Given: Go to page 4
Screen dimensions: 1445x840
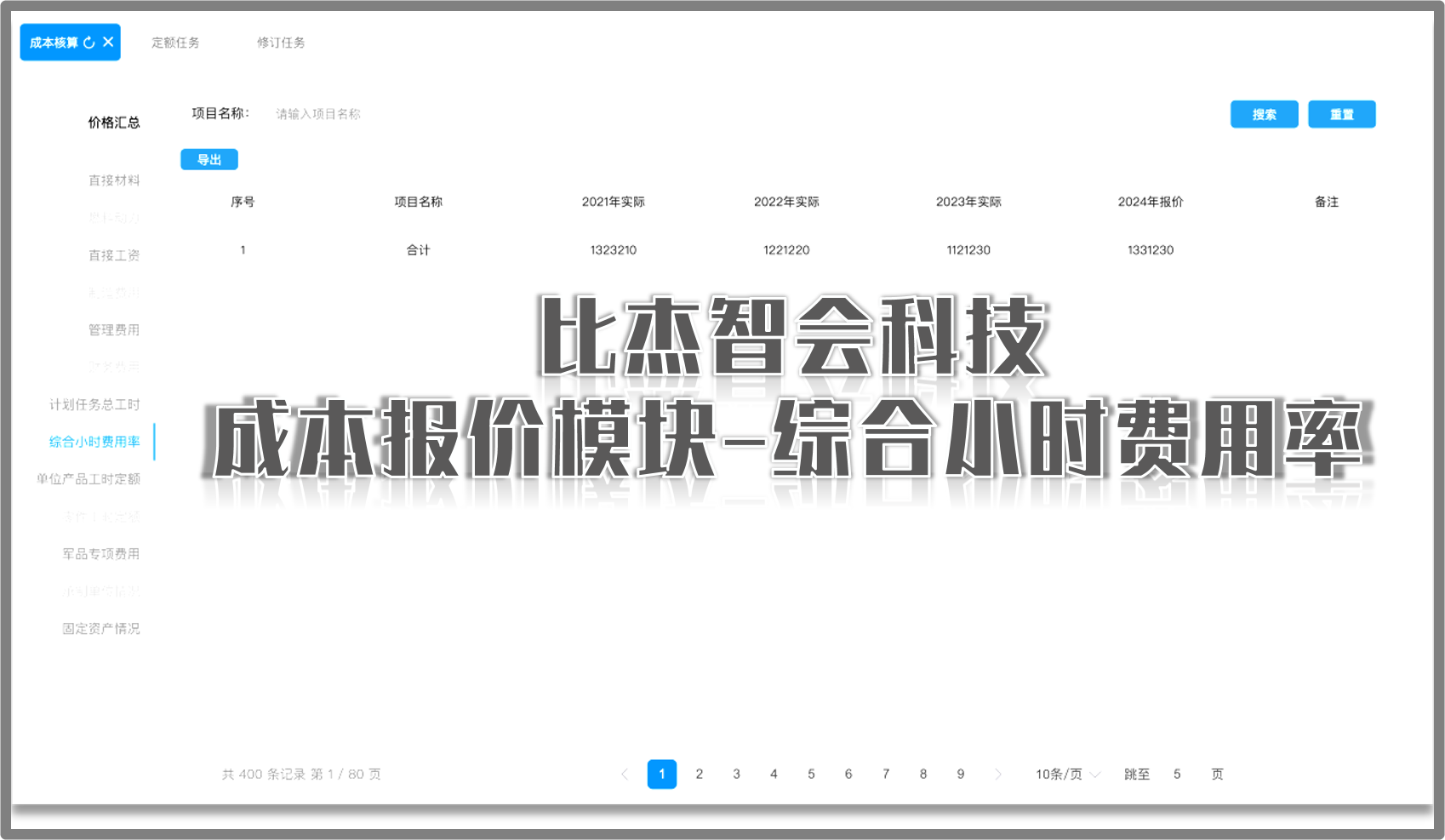Looking at the screenshot, I should [x=774, y=774].
